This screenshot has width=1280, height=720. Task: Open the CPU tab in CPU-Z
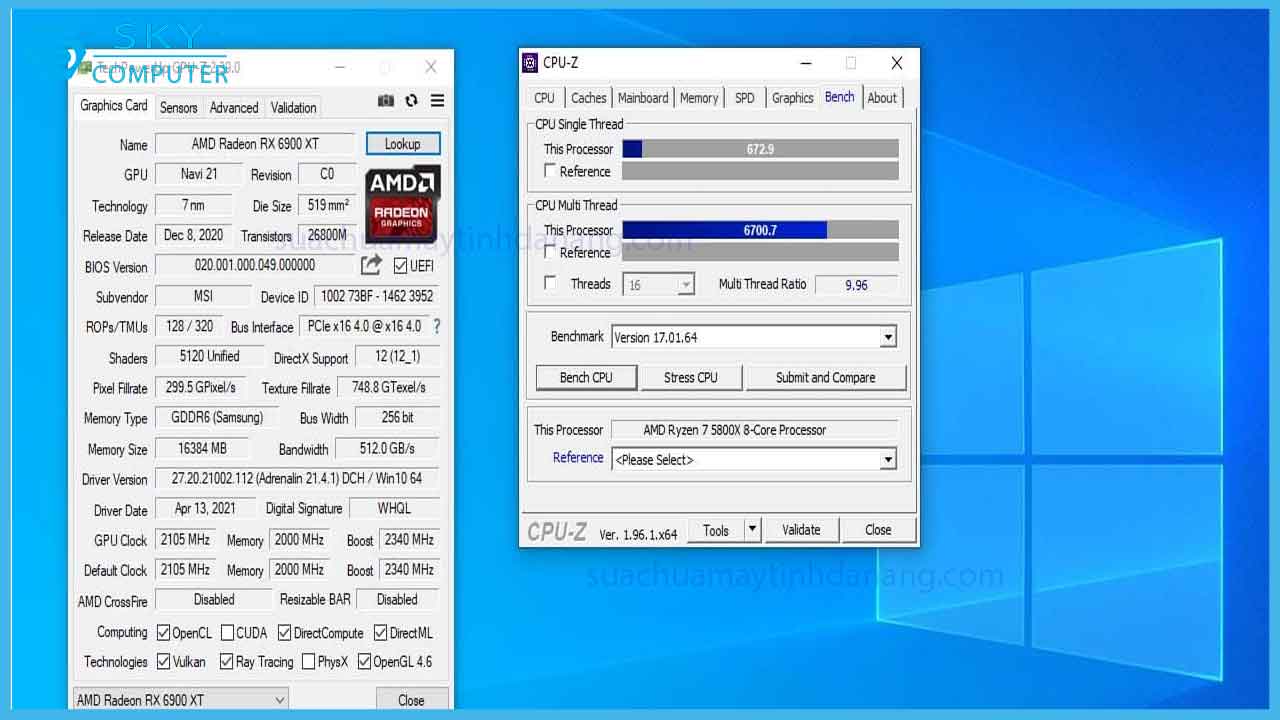click(544, 98)
